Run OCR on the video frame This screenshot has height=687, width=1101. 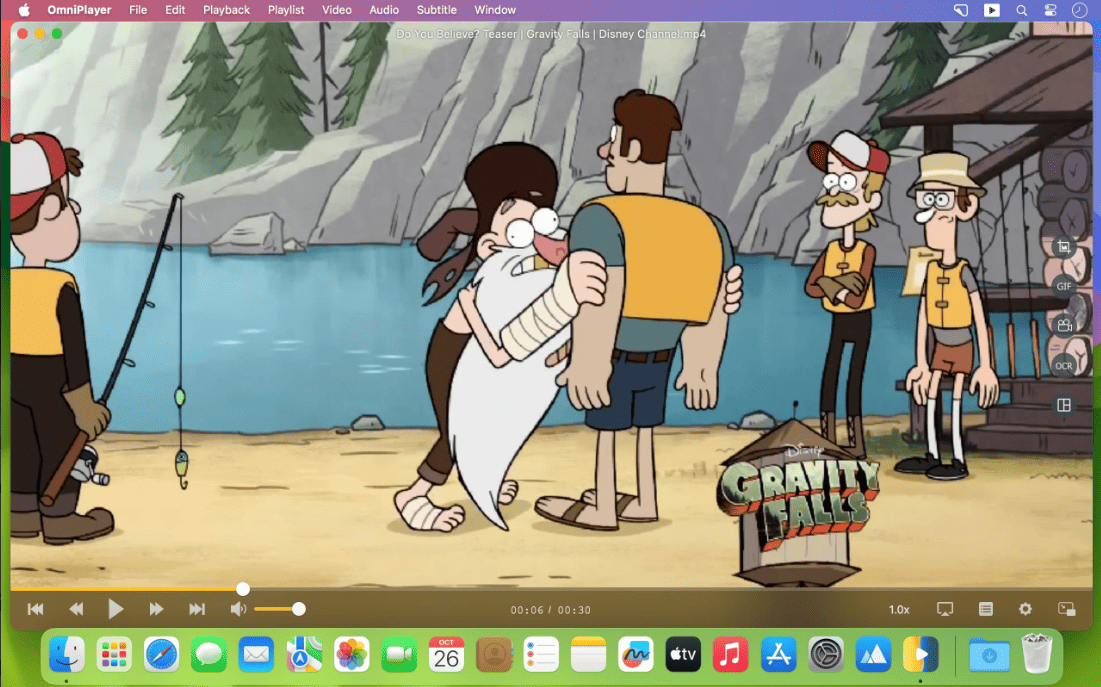coord(1064,365)
